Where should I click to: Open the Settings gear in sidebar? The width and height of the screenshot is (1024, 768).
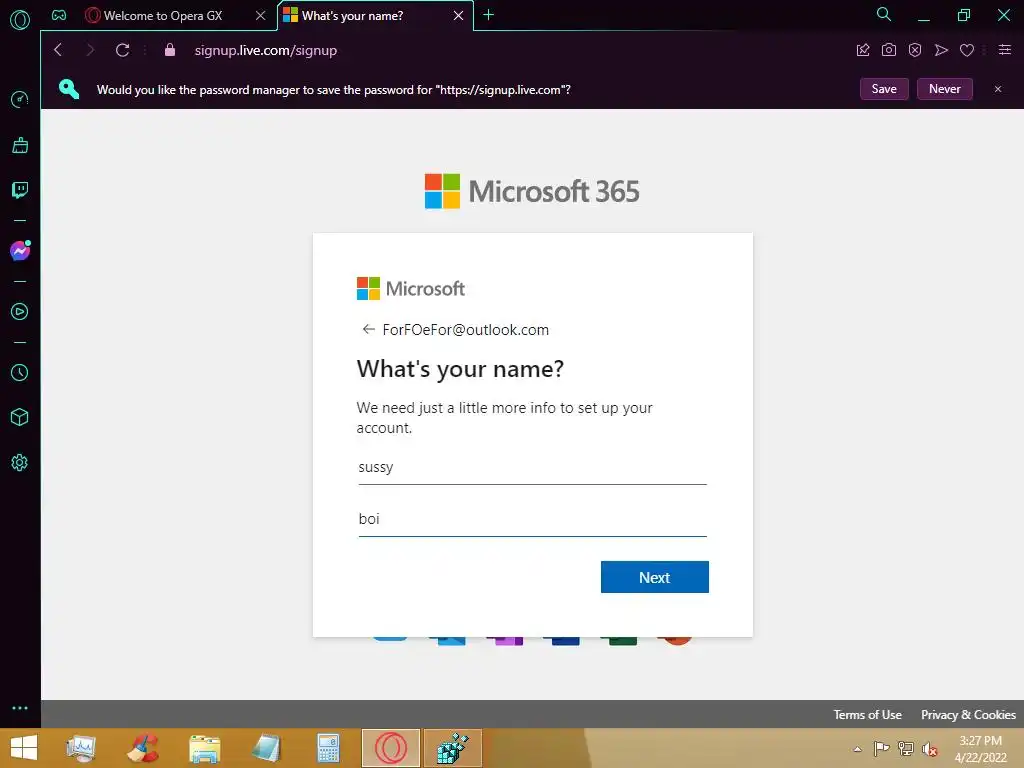20,462
